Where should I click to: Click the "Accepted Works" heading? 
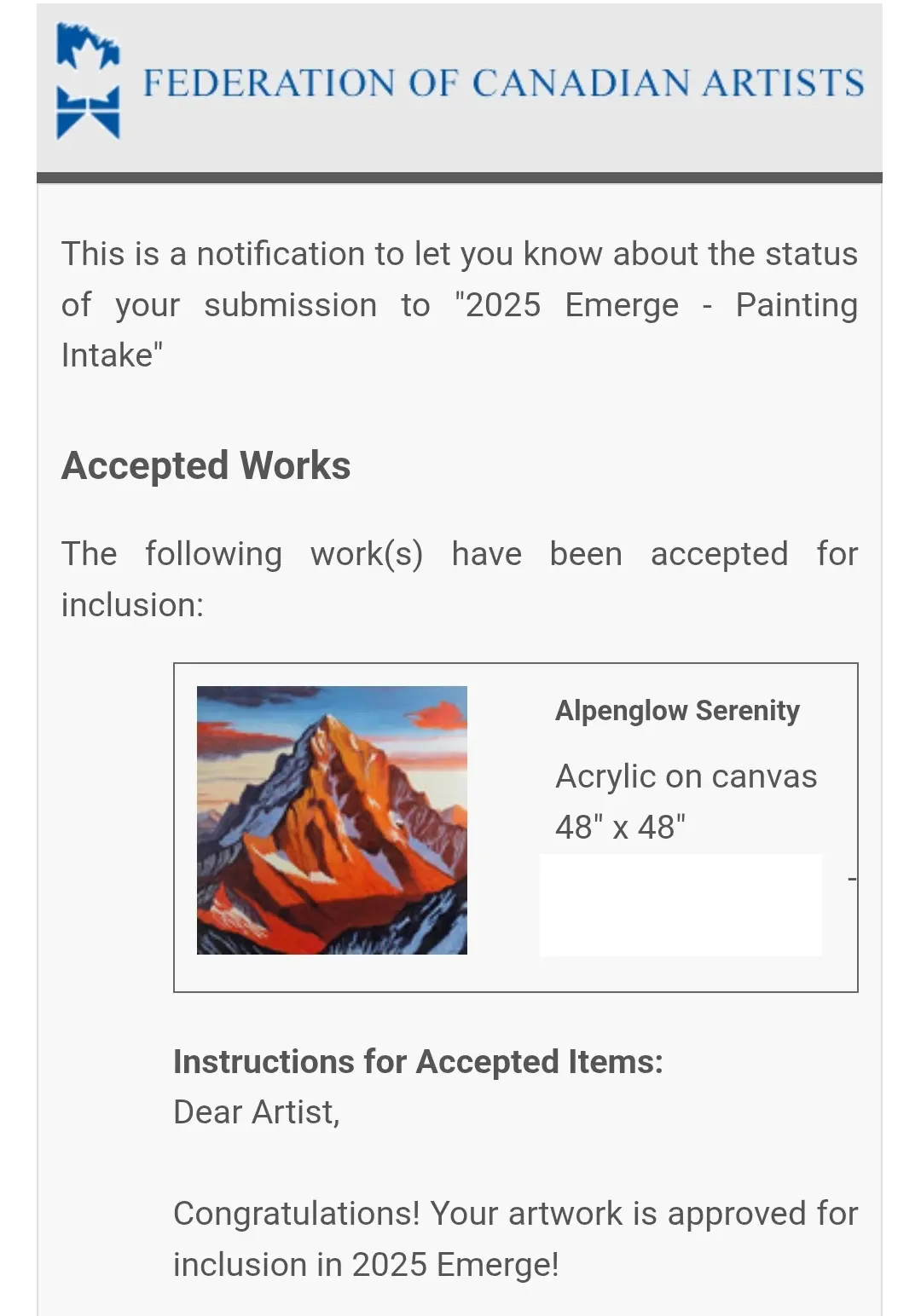click(206, 466)
